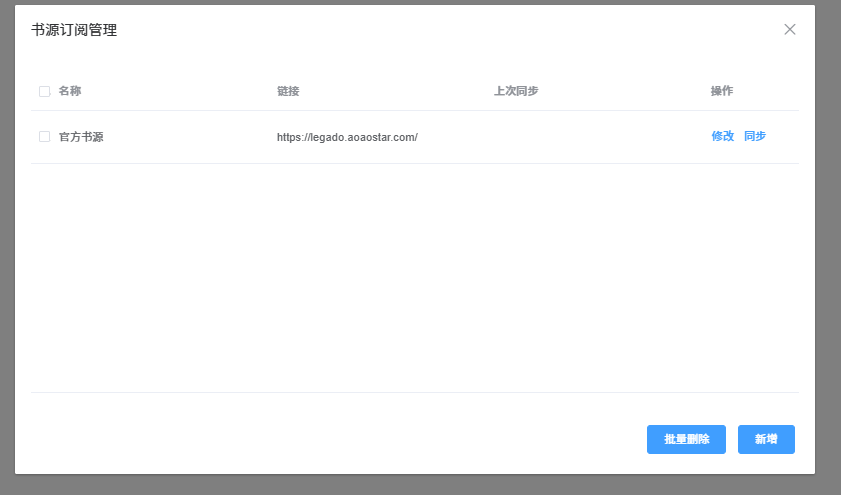Click the 名称 column header
The width and height of the screenshot is (841, 495).
pyautogui.click(x=70, y=91)
